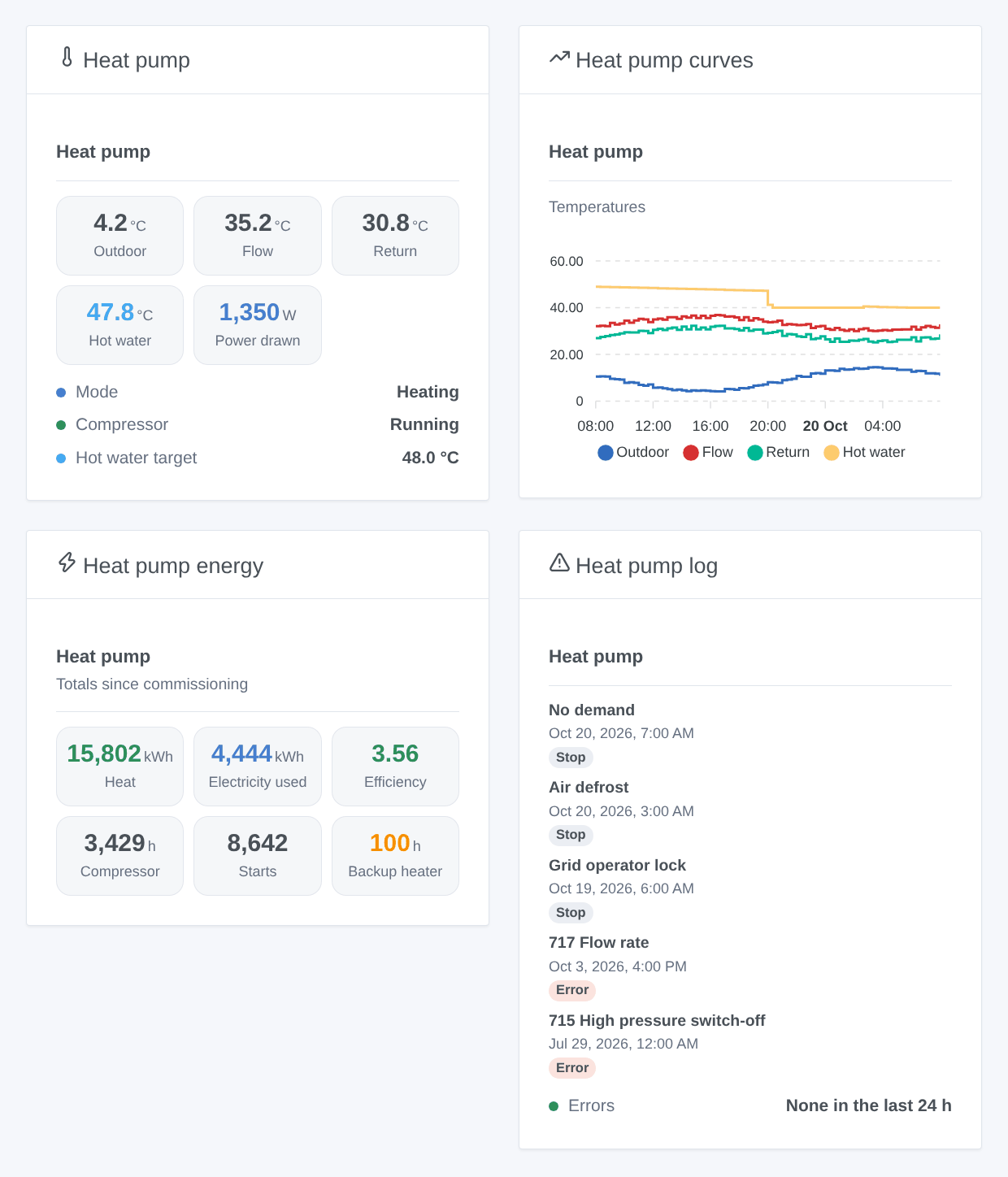The width and height of the screenshot is (1008, 1177).
Task: Click the Heat pump energy card title
Action: pyautogui.click(x=173, y=566)
